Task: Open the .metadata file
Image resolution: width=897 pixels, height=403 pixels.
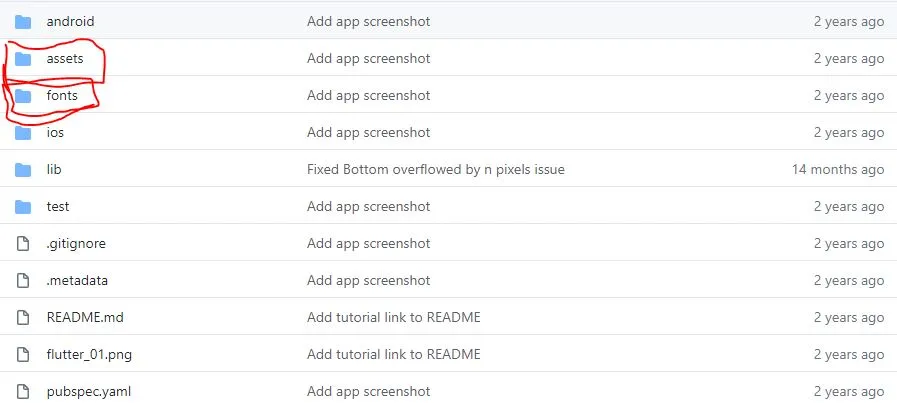Action: (77, 280)
